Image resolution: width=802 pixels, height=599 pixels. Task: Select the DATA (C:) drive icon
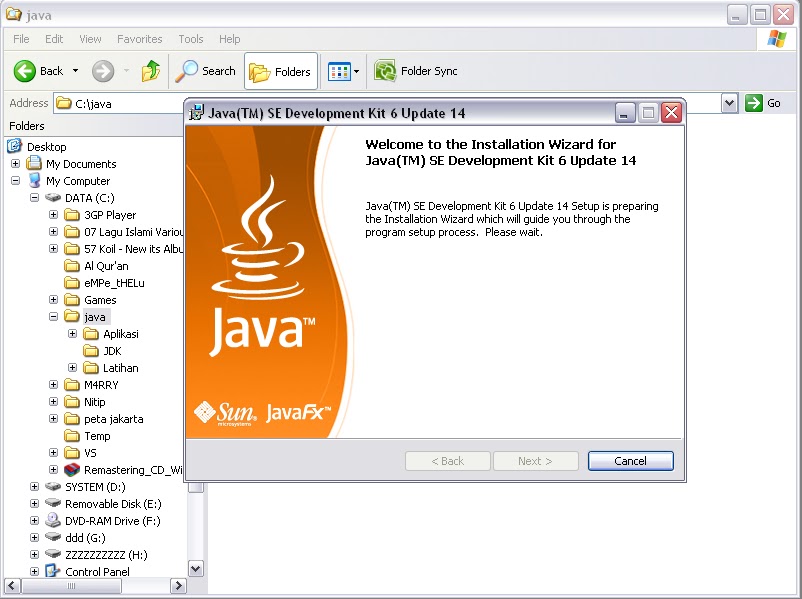[53, 197]
